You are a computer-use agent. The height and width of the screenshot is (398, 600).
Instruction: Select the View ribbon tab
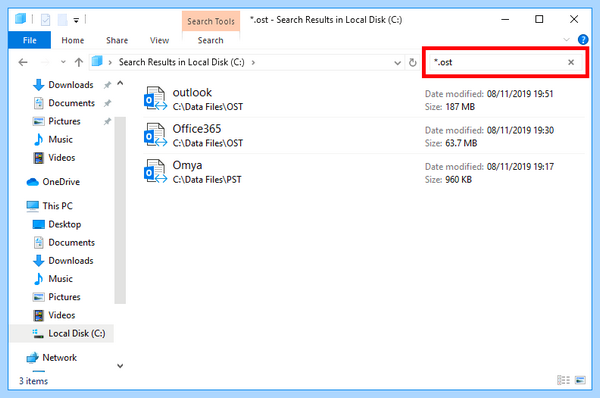coord(160,40)
